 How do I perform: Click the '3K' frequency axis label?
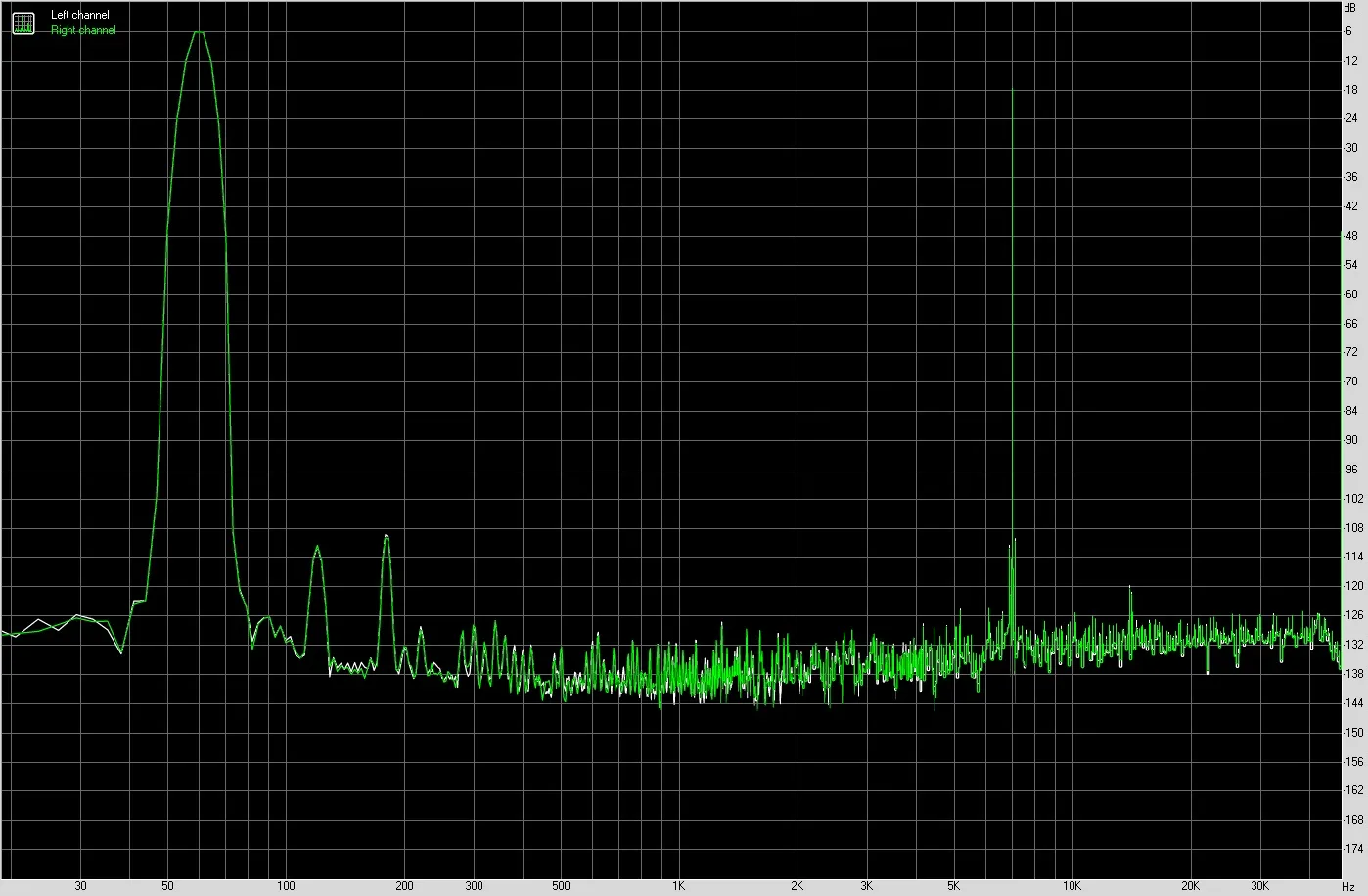tap(866, 886)
